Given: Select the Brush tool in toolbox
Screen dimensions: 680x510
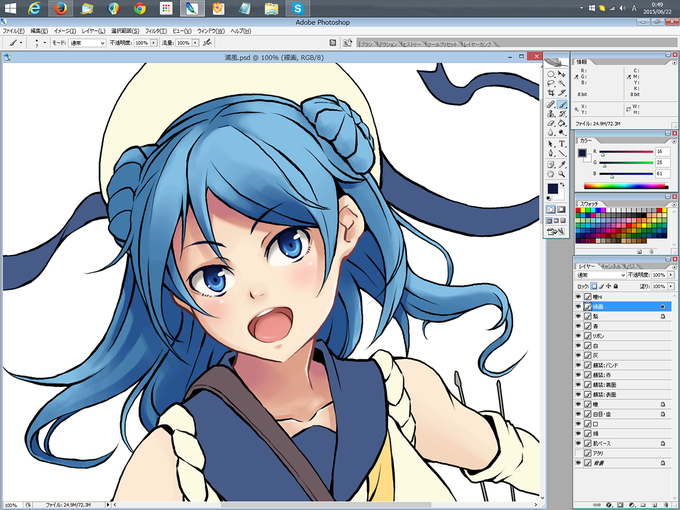Looking at the screenshot, I should [x=562, y=105].
